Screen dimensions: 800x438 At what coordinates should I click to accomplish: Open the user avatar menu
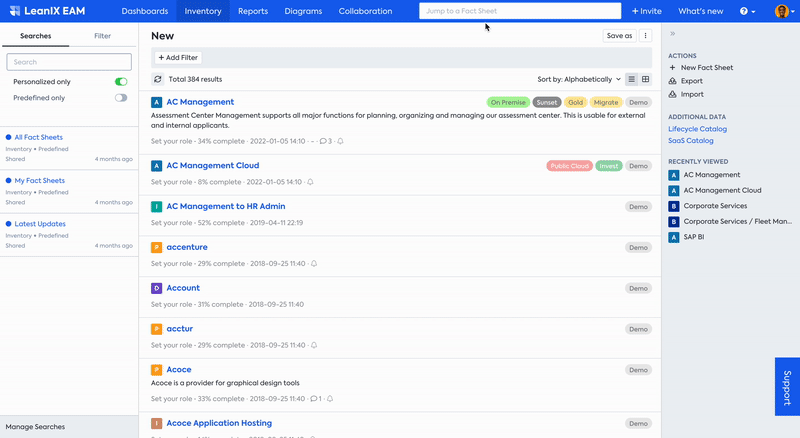785,11
